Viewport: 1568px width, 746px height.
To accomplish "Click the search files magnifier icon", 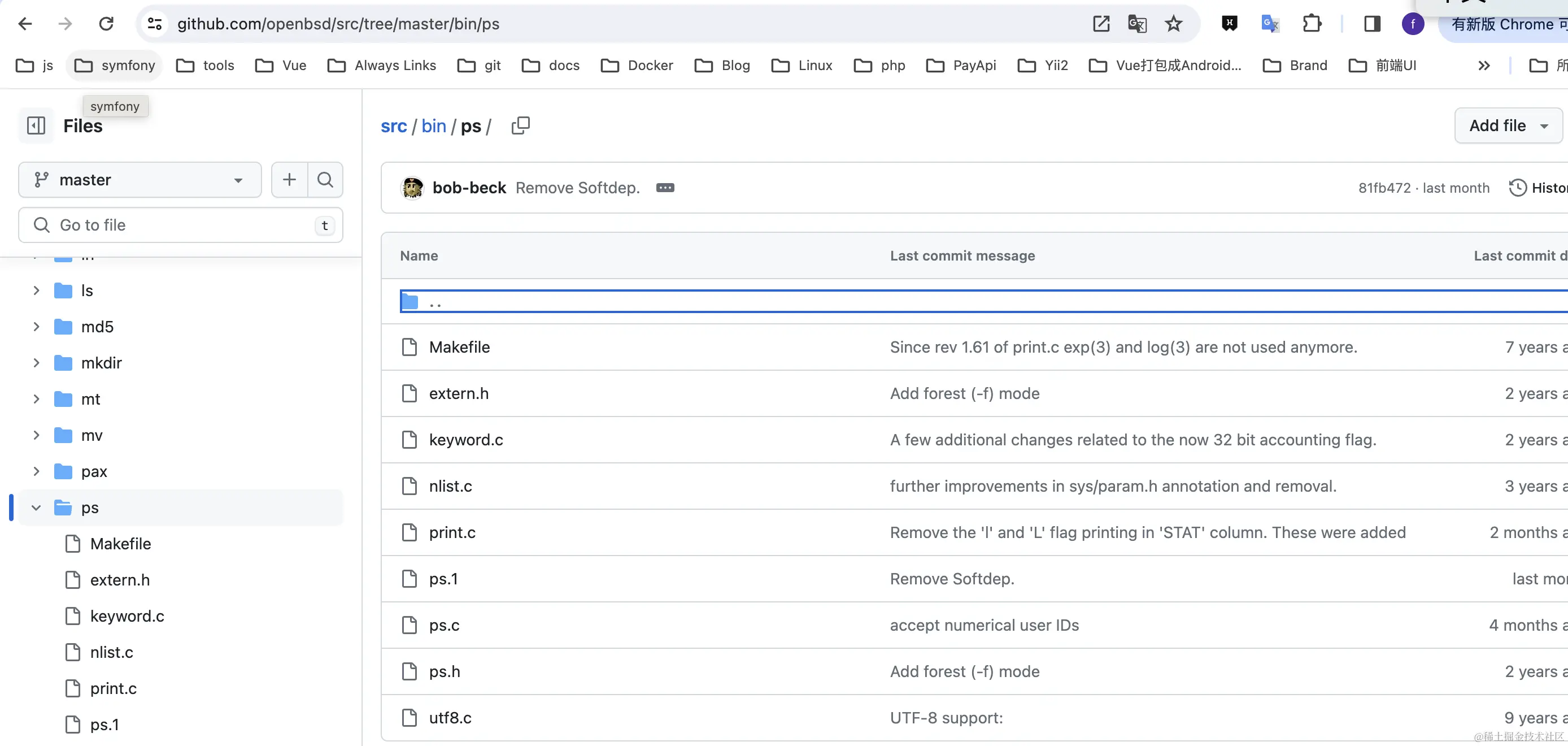I will (x=325, y=180).
